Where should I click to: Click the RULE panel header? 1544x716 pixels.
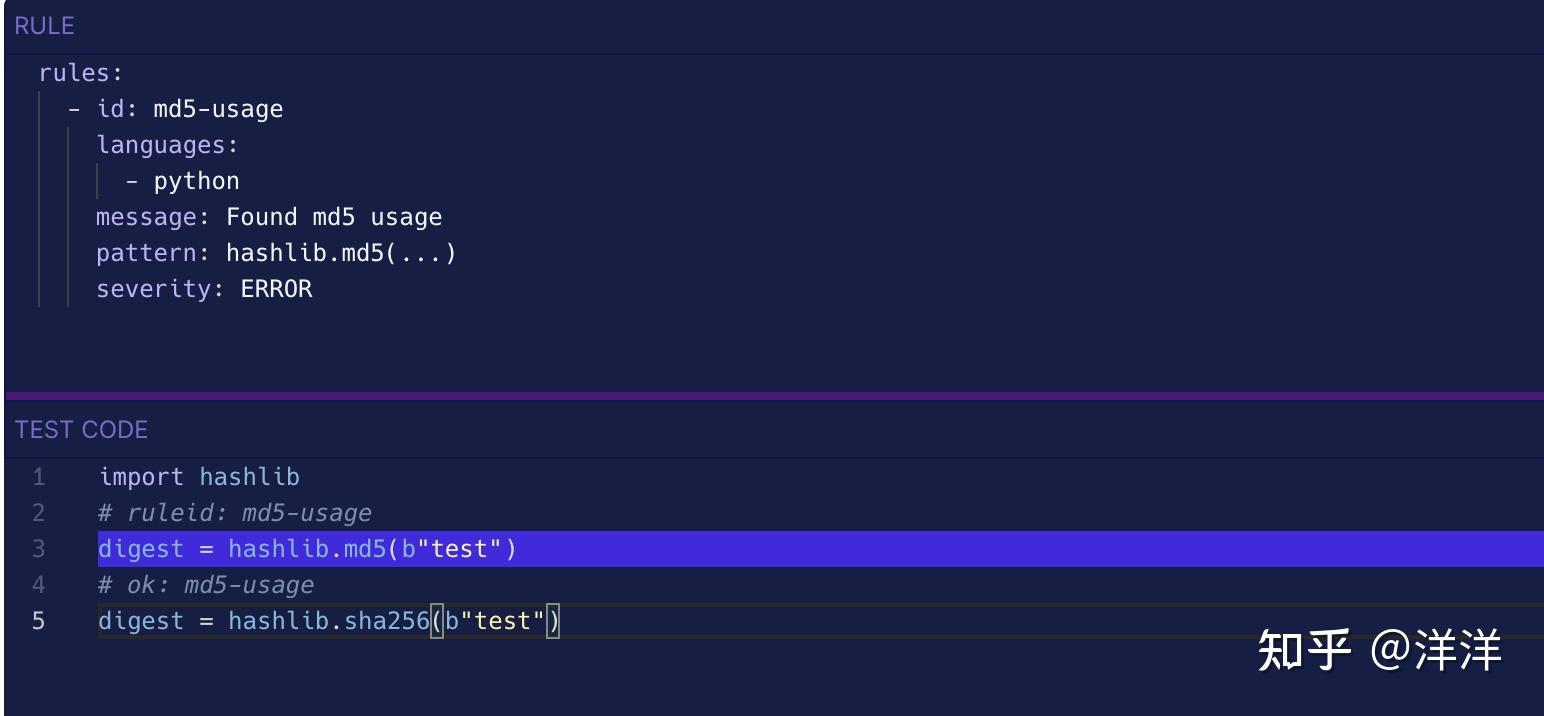[x=45, y=26]
